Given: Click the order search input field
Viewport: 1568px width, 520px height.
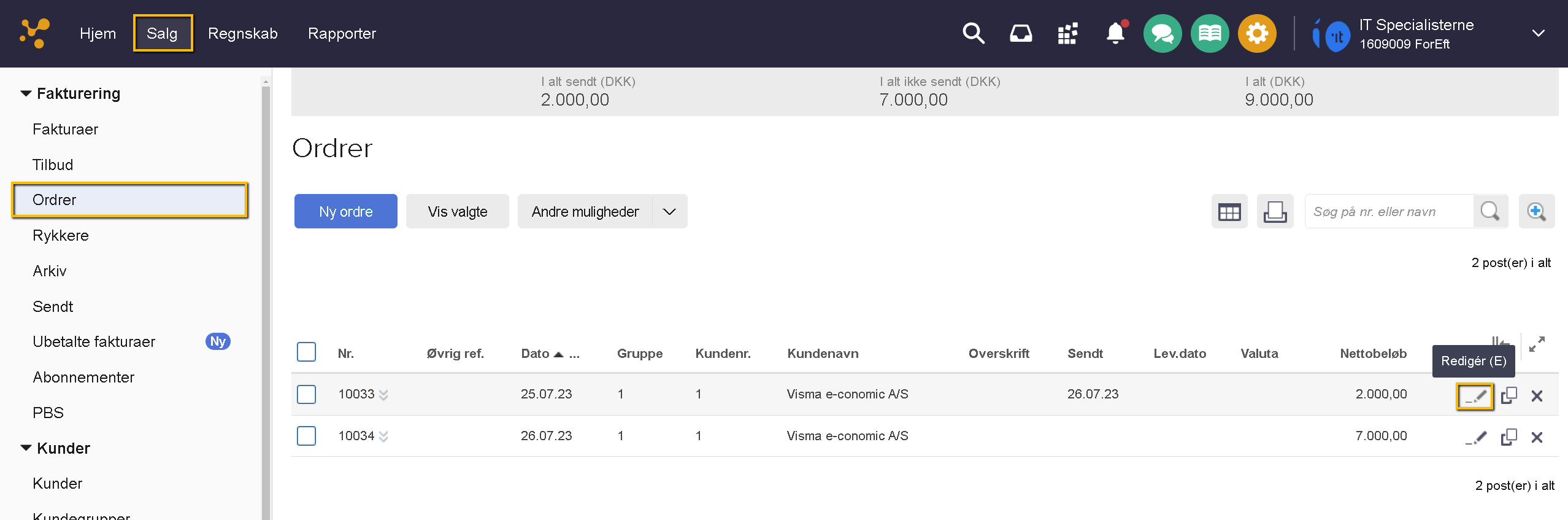Looking at the screenshot, I should click(1388, 212).
